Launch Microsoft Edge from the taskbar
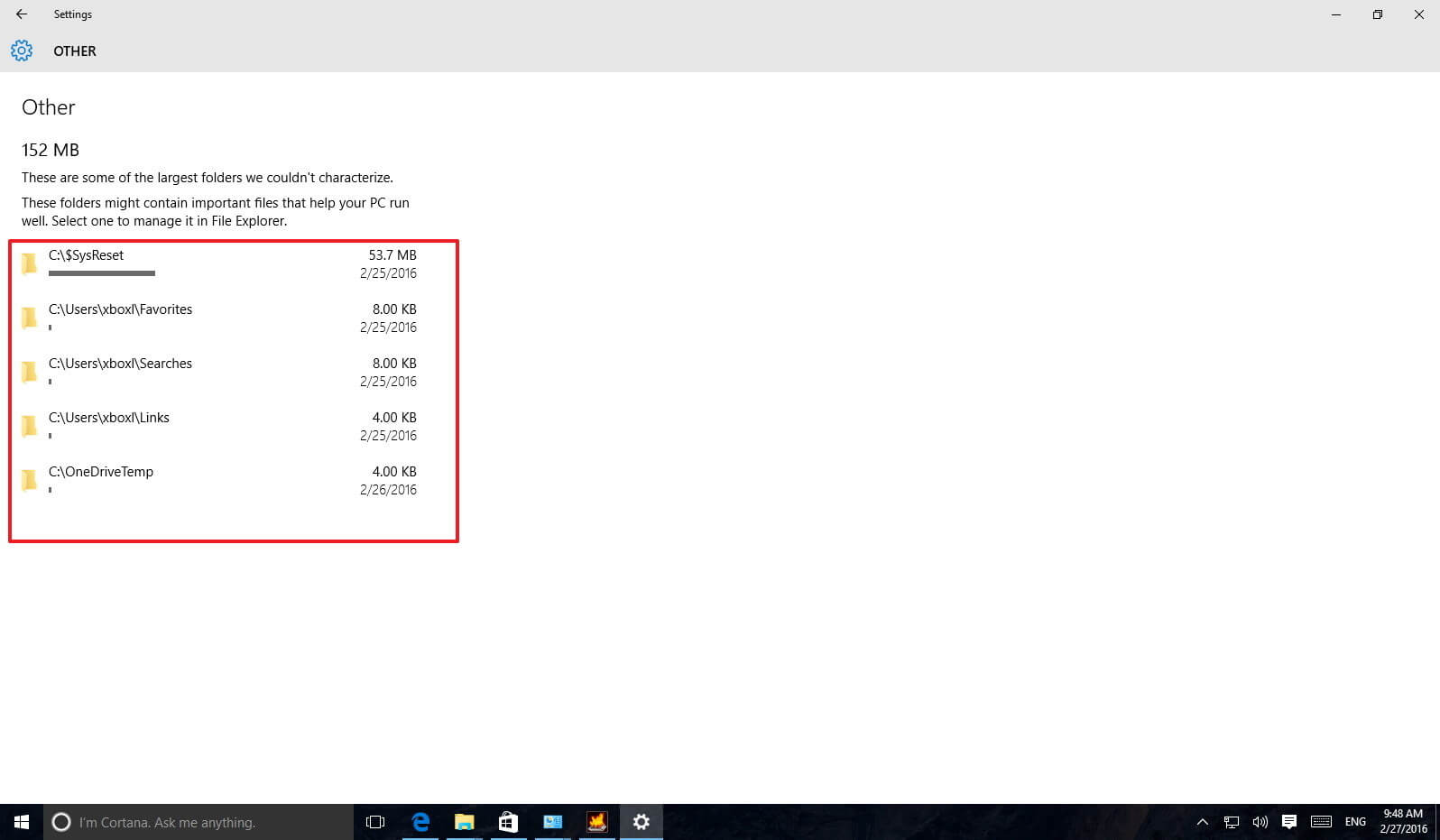Image resolution: width=1440 pixels, height=840 pixels. [420, 822]
